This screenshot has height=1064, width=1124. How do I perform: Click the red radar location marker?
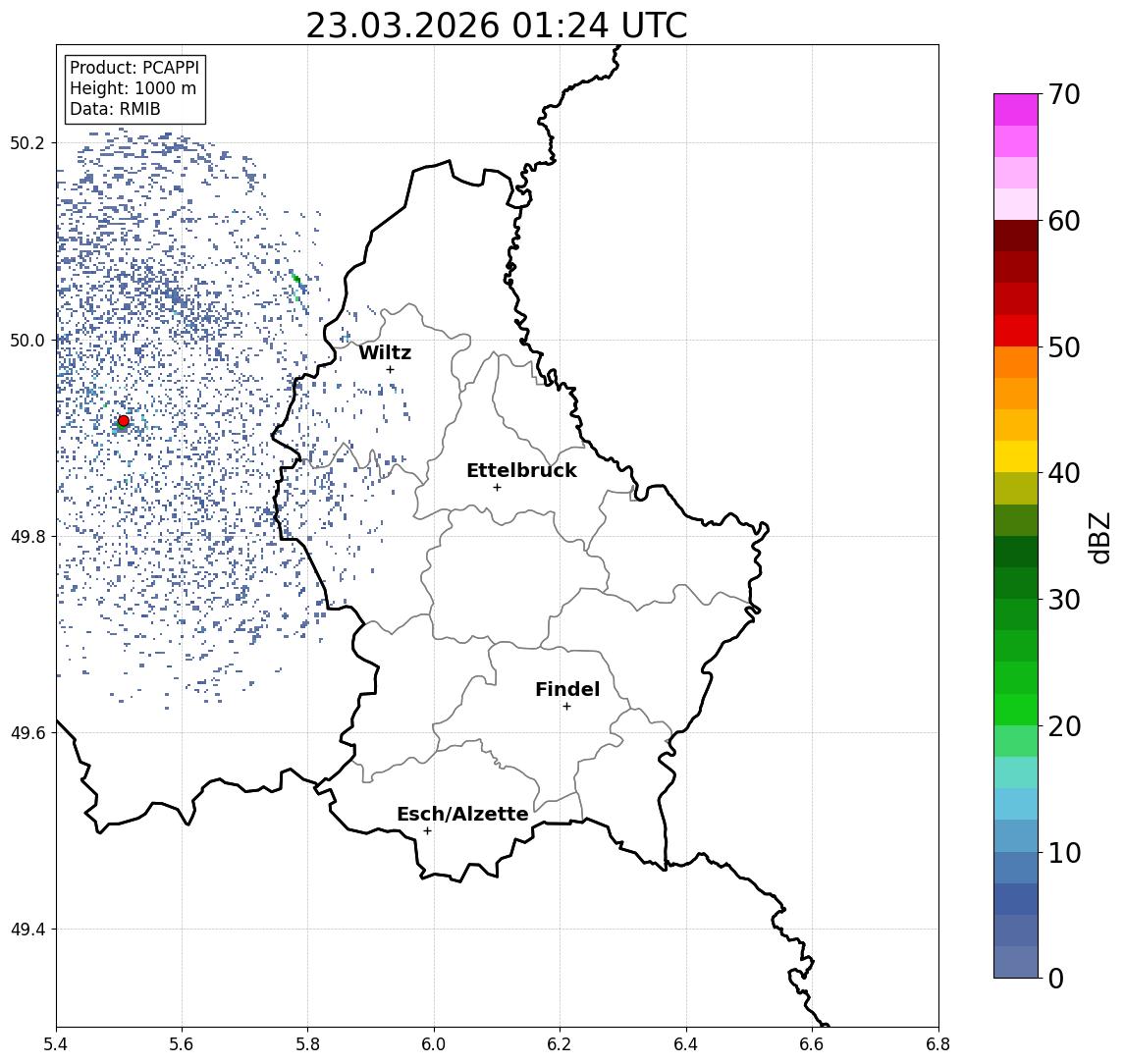[x=124, y=421]
